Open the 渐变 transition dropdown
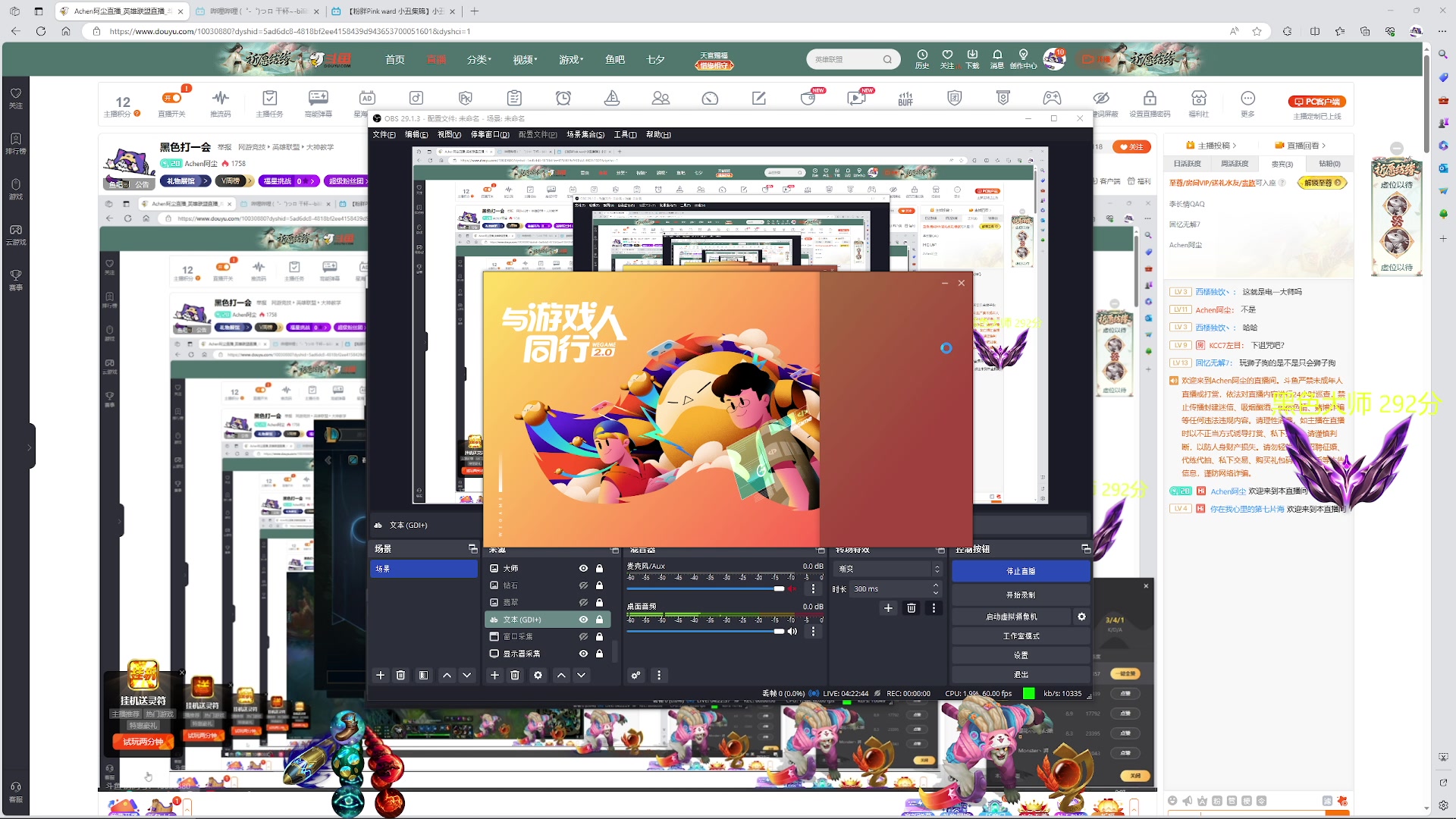The width and height of the screenshot is (1456, 819). click(888, 569)
